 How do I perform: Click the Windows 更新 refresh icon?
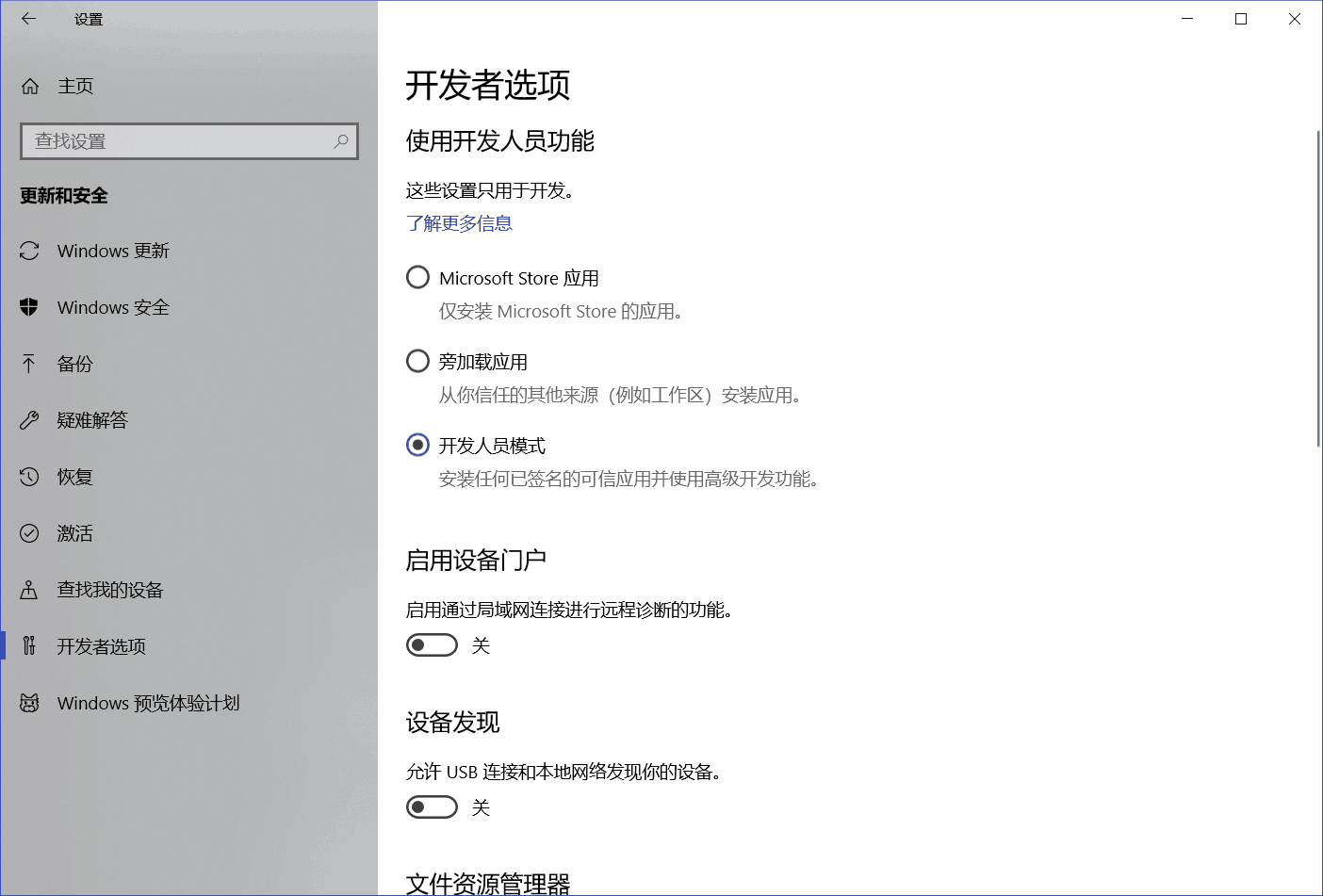29,251
